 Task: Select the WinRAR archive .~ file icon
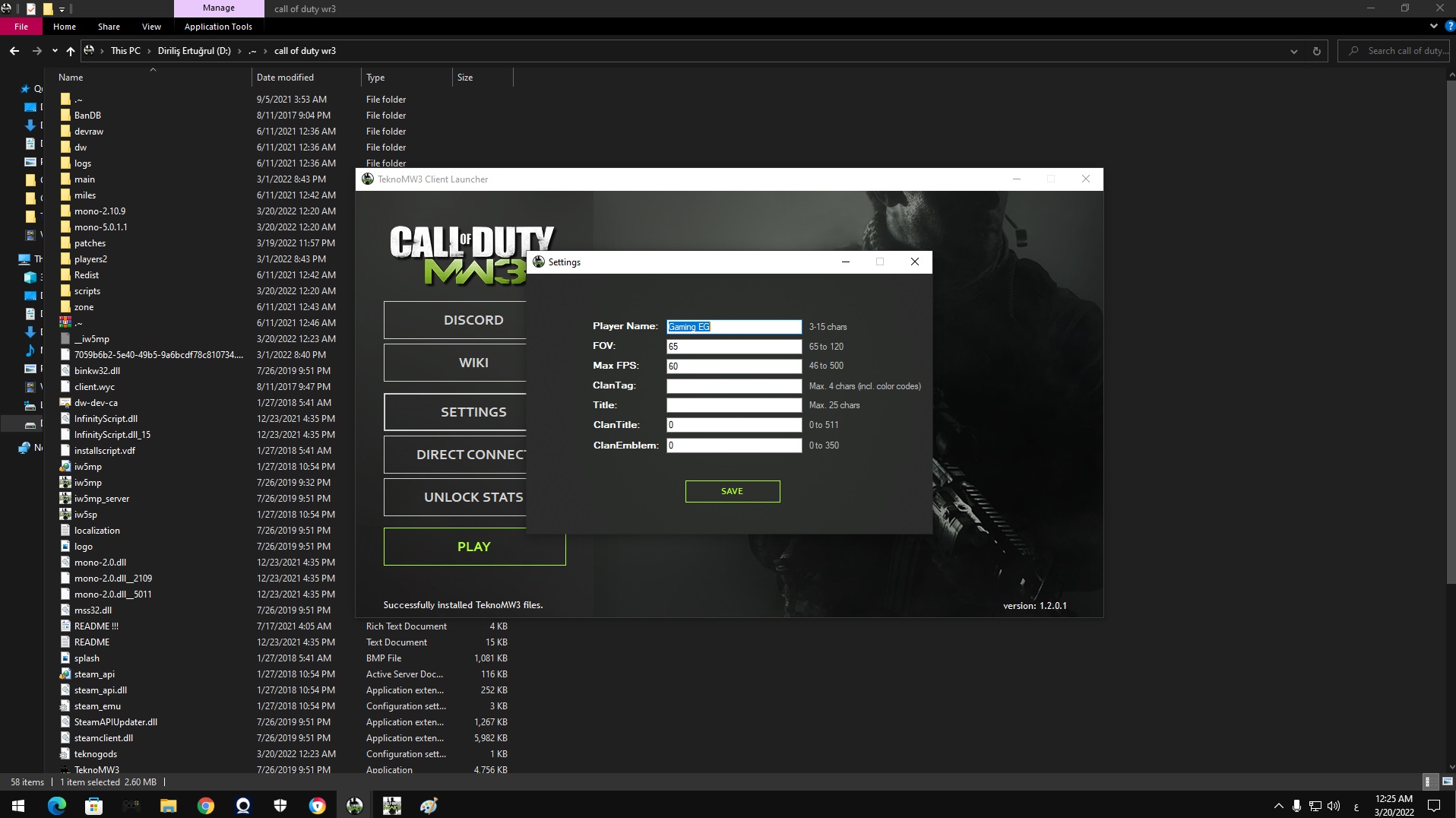tap(65, 323)
